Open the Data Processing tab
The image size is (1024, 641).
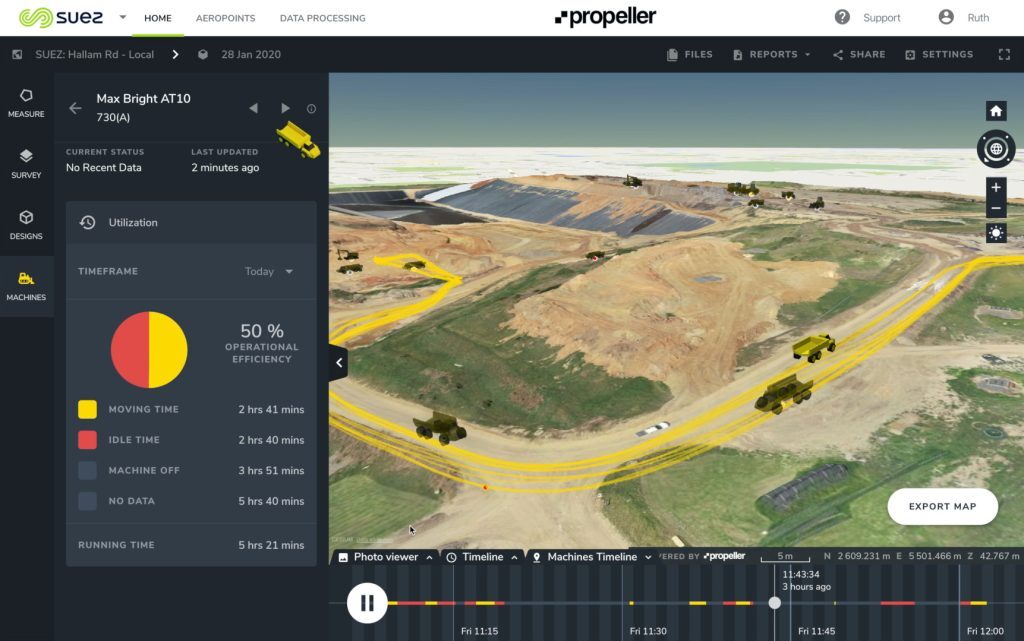pos(321,18)
